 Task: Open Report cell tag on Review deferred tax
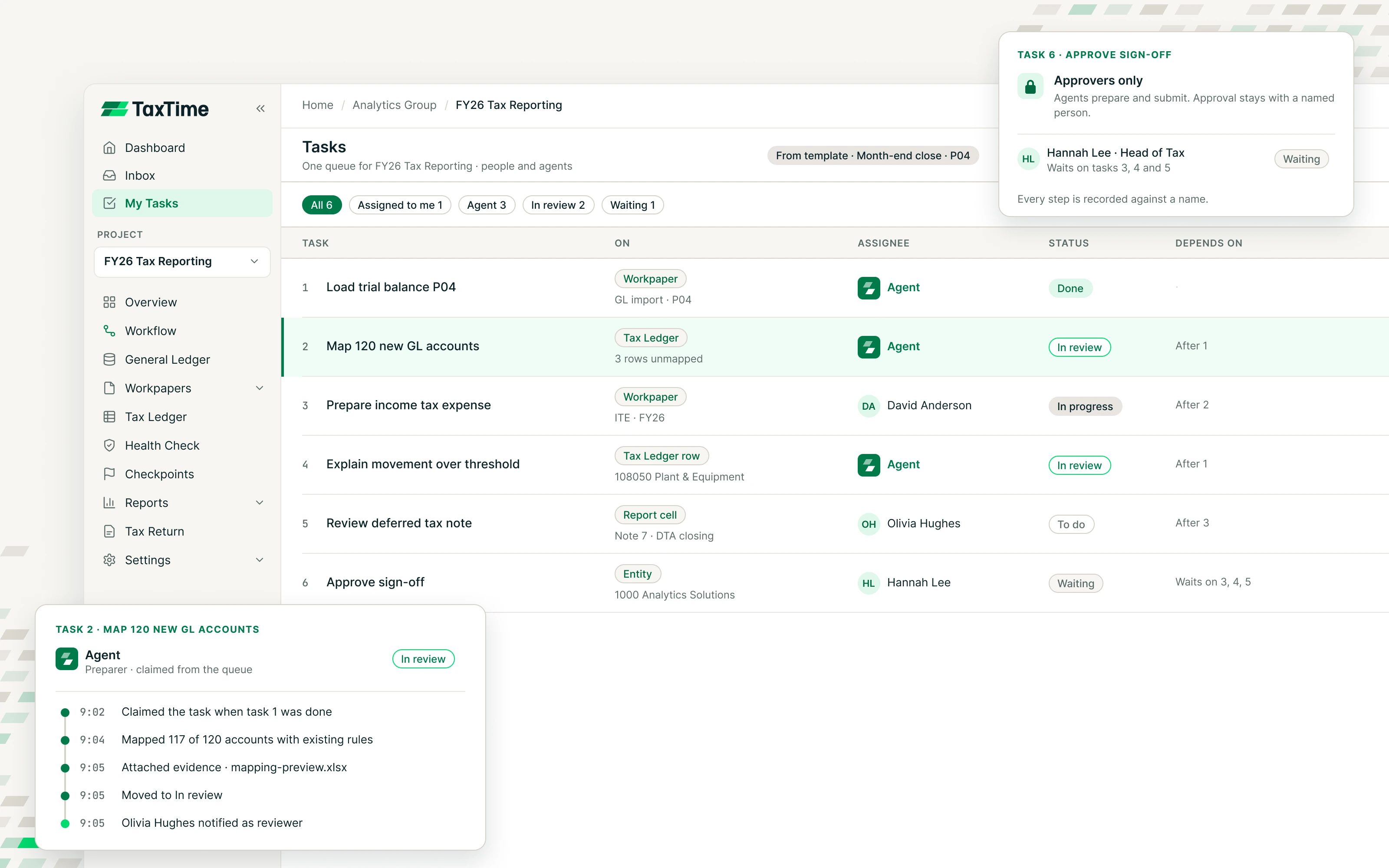pyautogui.click(x=650, y=516)
